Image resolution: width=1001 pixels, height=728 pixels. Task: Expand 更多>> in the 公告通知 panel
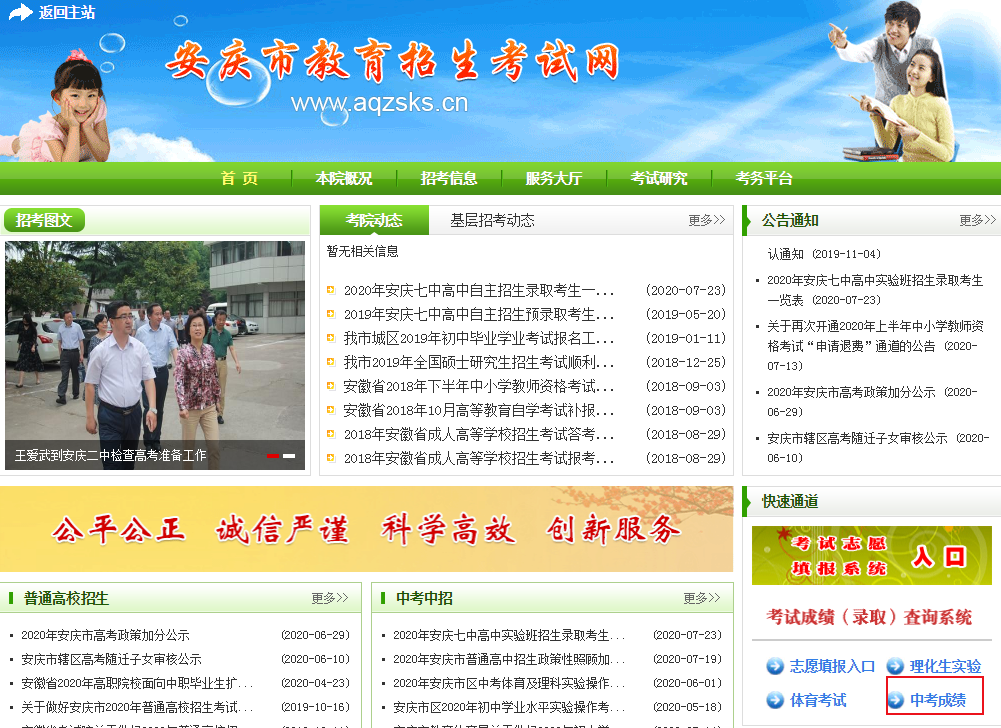click(977, 220)
